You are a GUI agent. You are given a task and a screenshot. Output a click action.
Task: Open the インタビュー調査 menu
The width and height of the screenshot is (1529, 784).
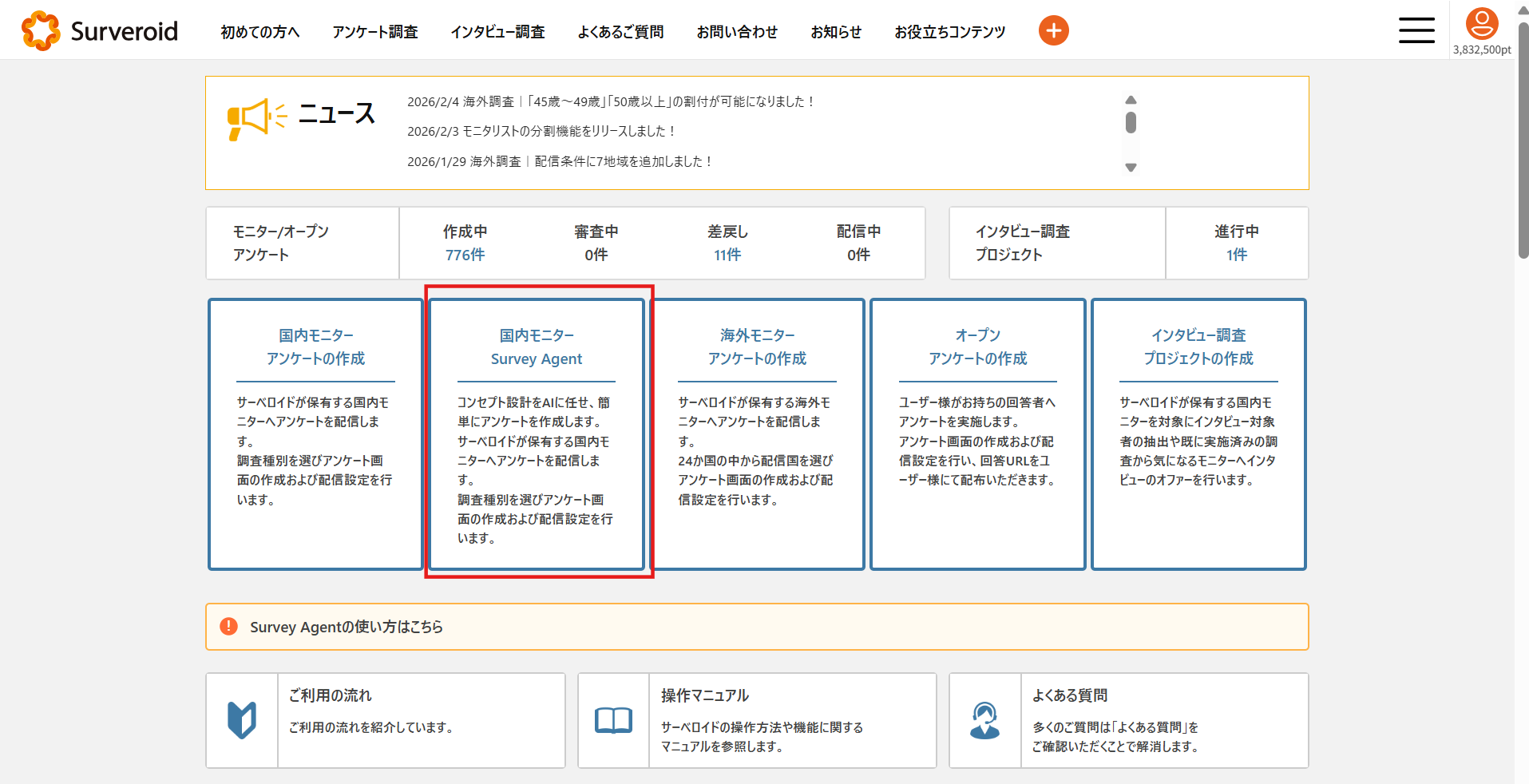(x=497, y=32)
